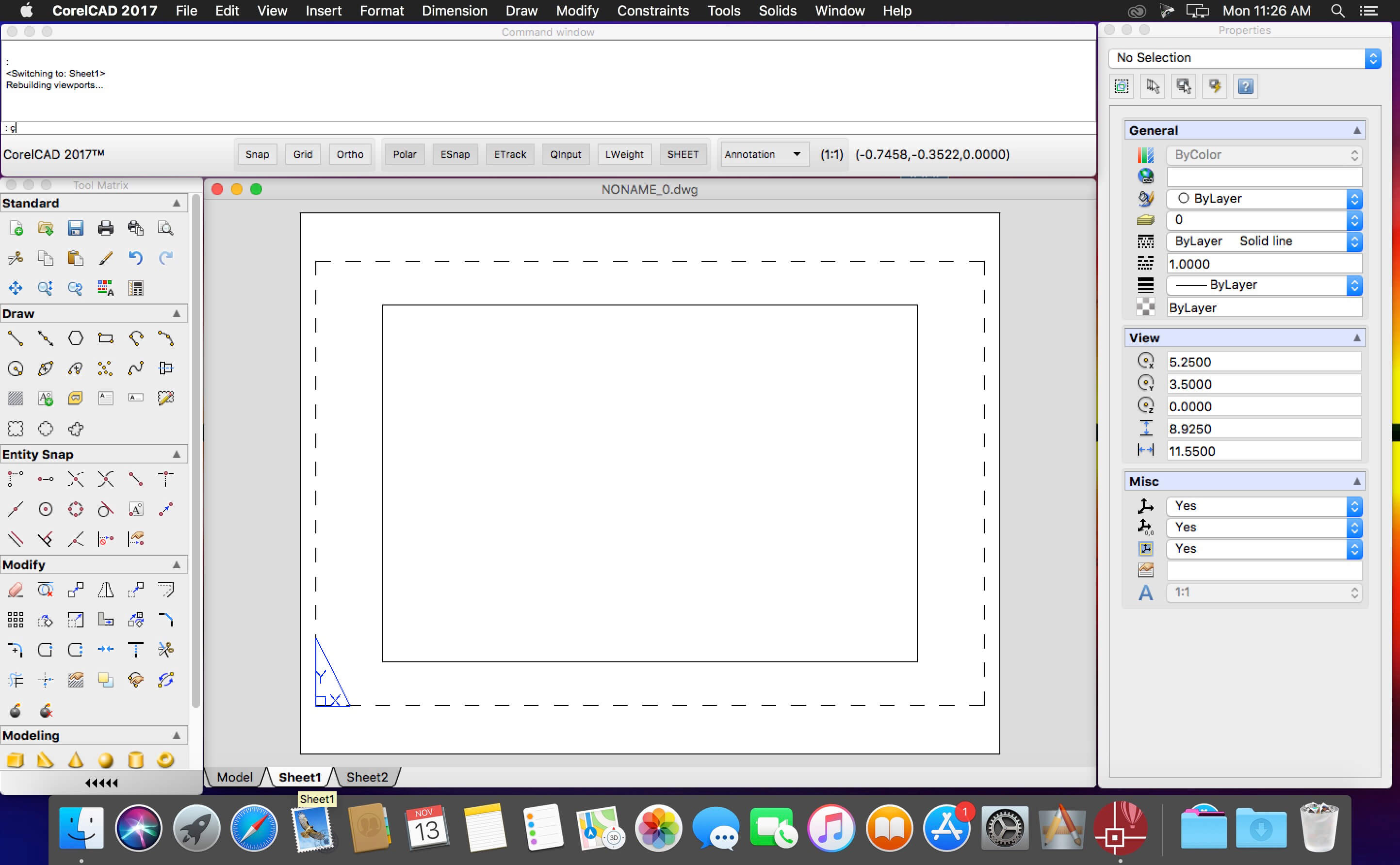Click the Paste clipboard icon
This screenshot has width=1400, height=865.
[x=76, y=258]
